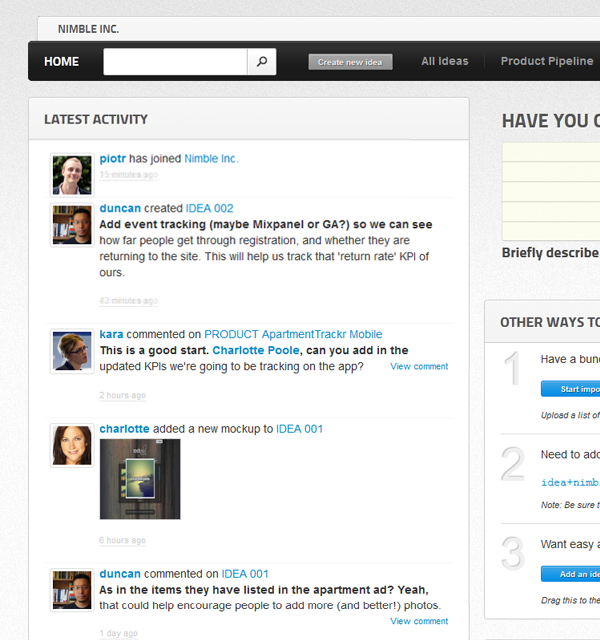Click View comment under kara's comment

pos(419,367)
